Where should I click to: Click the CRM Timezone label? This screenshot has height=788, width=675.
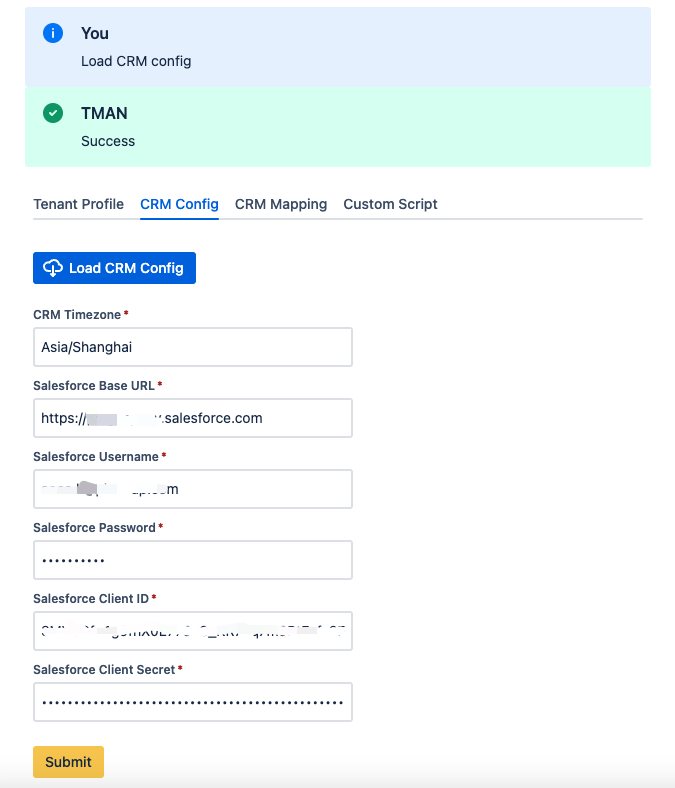77,315
